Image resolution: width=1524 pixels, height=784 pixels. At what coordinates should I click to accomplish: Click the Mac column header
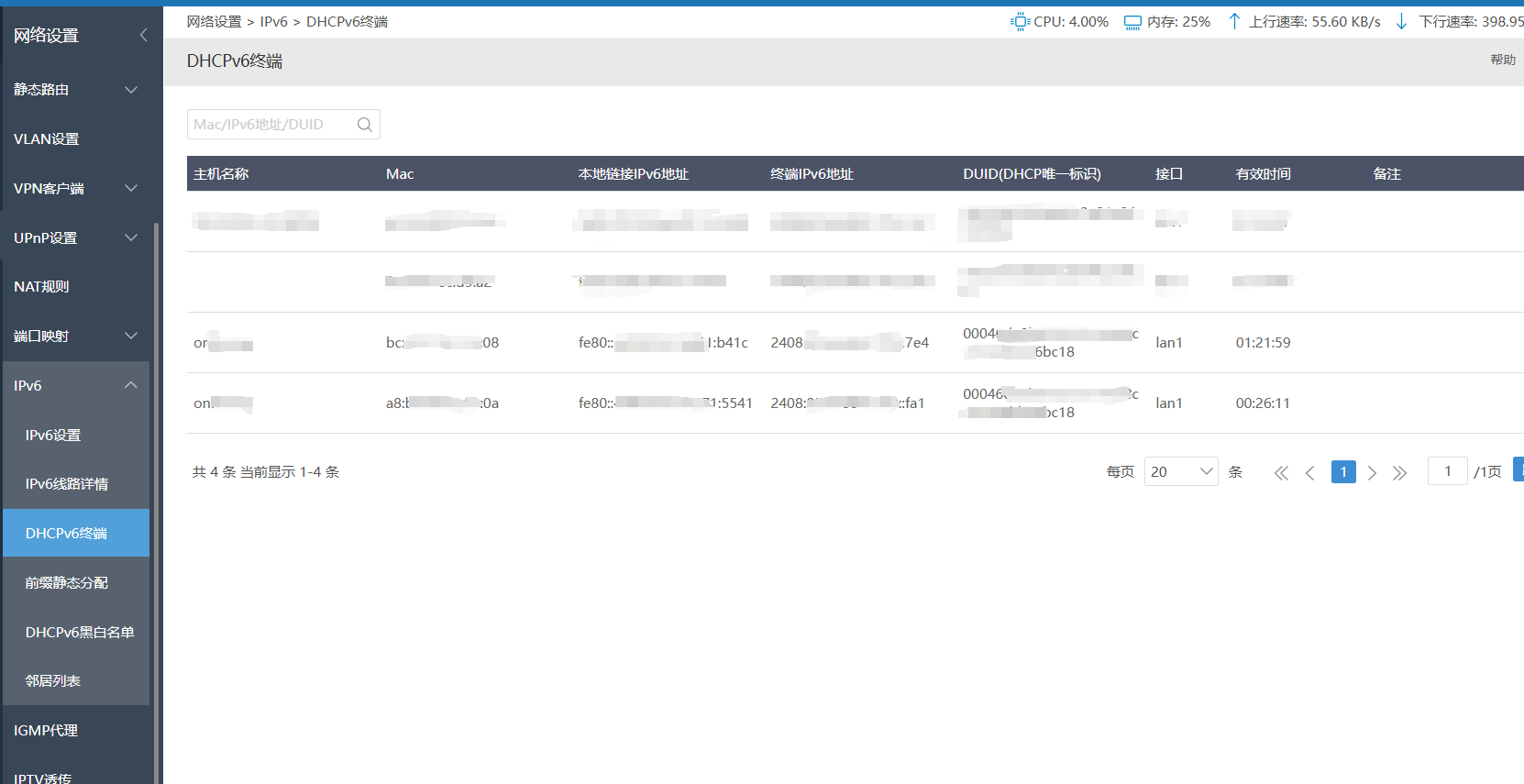pos(400,173)
